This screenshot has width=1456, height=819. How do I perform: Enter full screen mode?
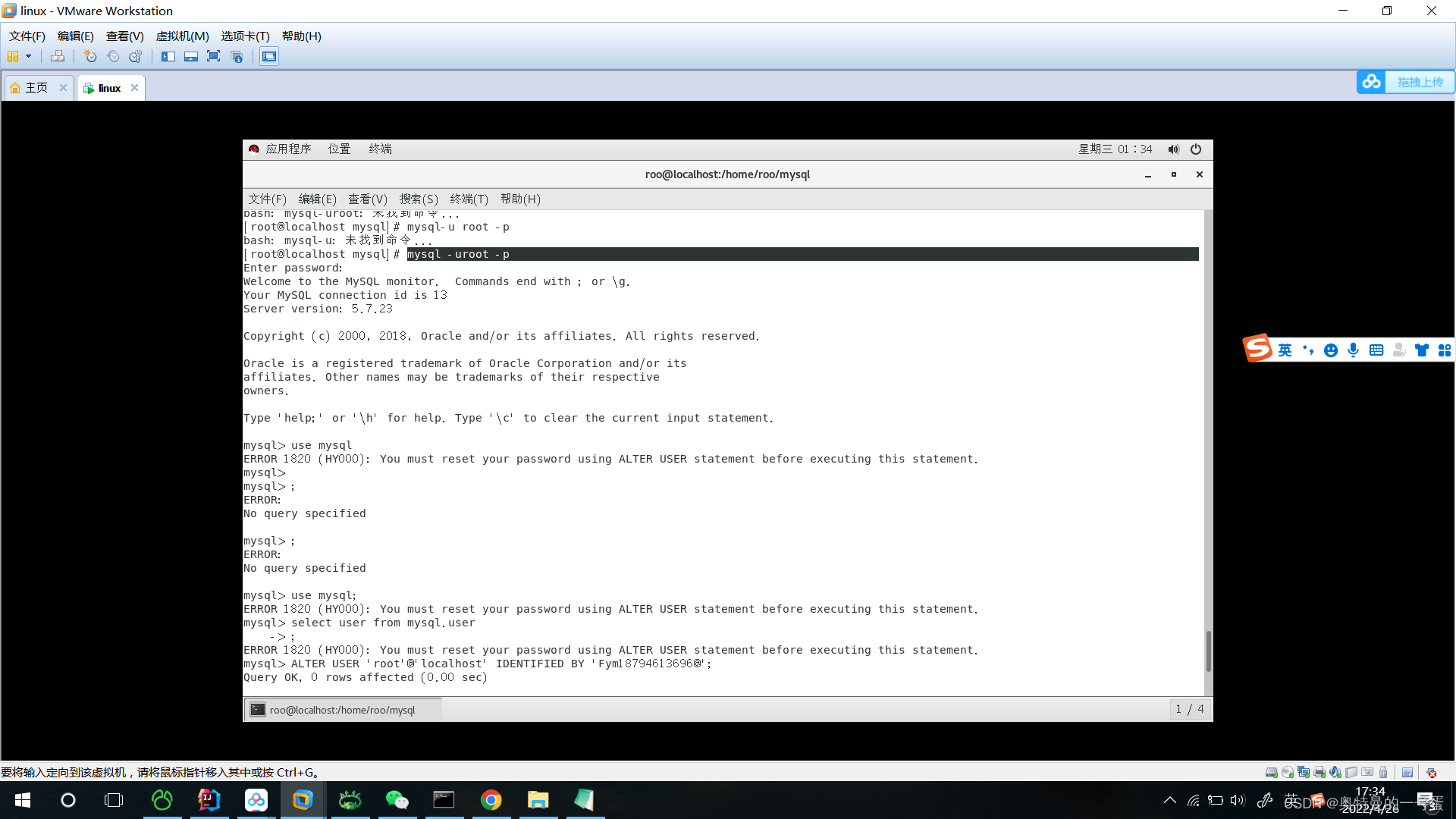pyautogui.click(x=214, y=56)
